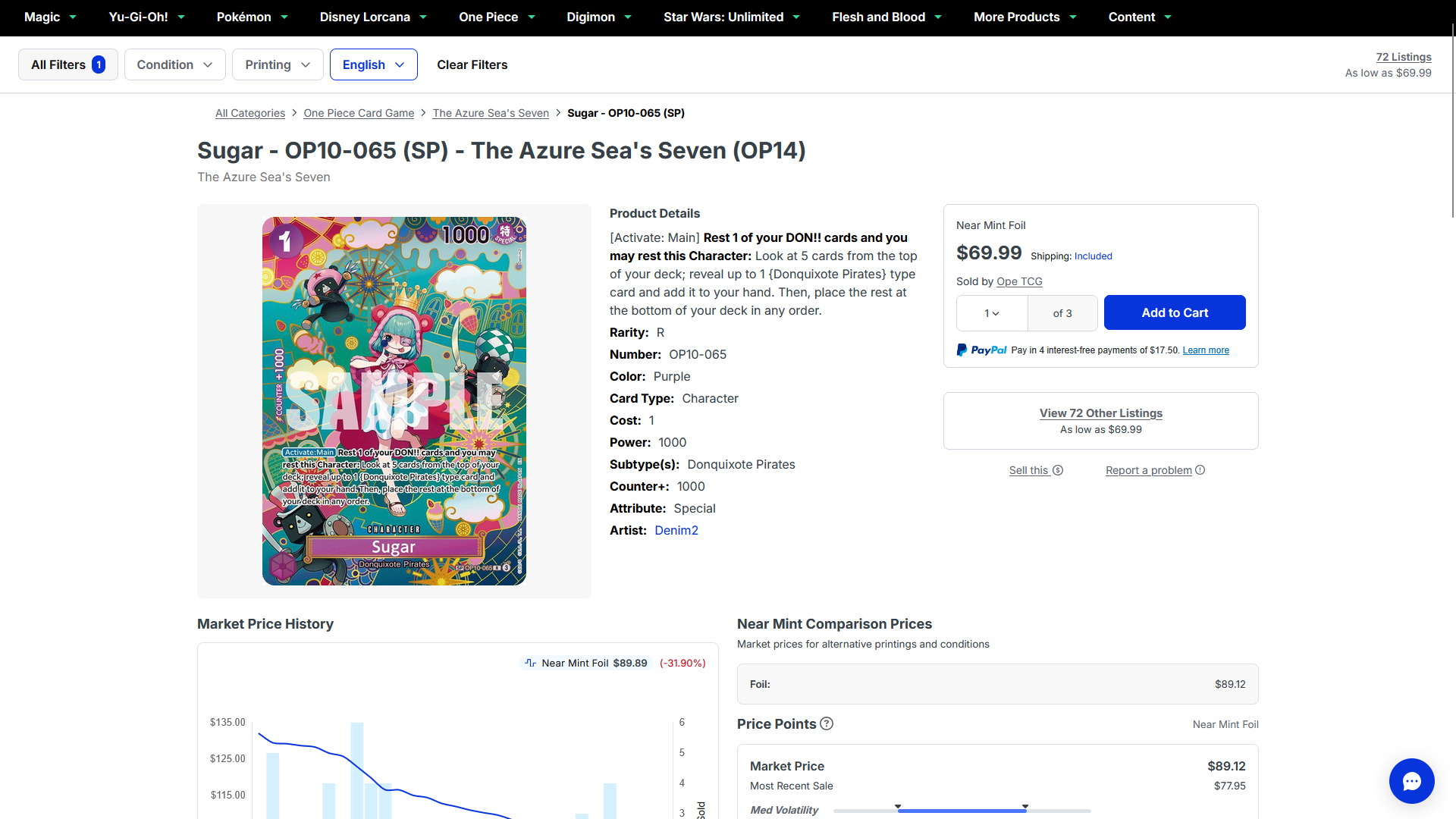The width and height of the screenshot is (1456, 819).
Task: Expand the Printing filter dropdown
Action: [278, 64]
